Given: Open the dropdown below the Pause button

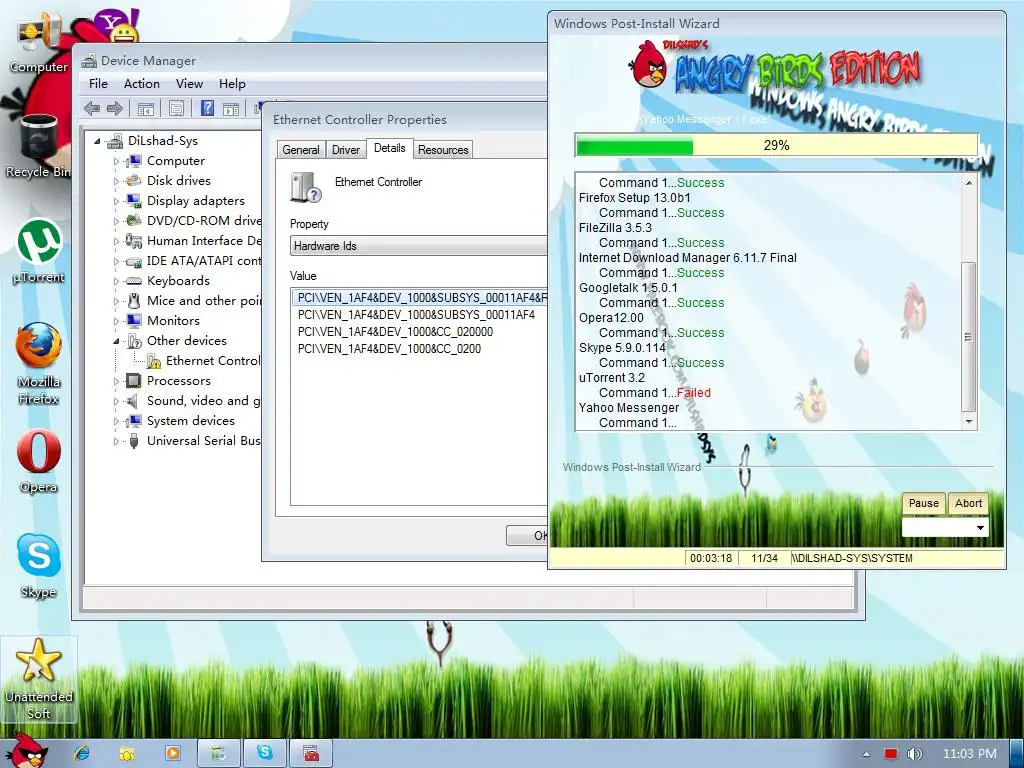Looking at the screenshot, I should (x=945, y=528).
